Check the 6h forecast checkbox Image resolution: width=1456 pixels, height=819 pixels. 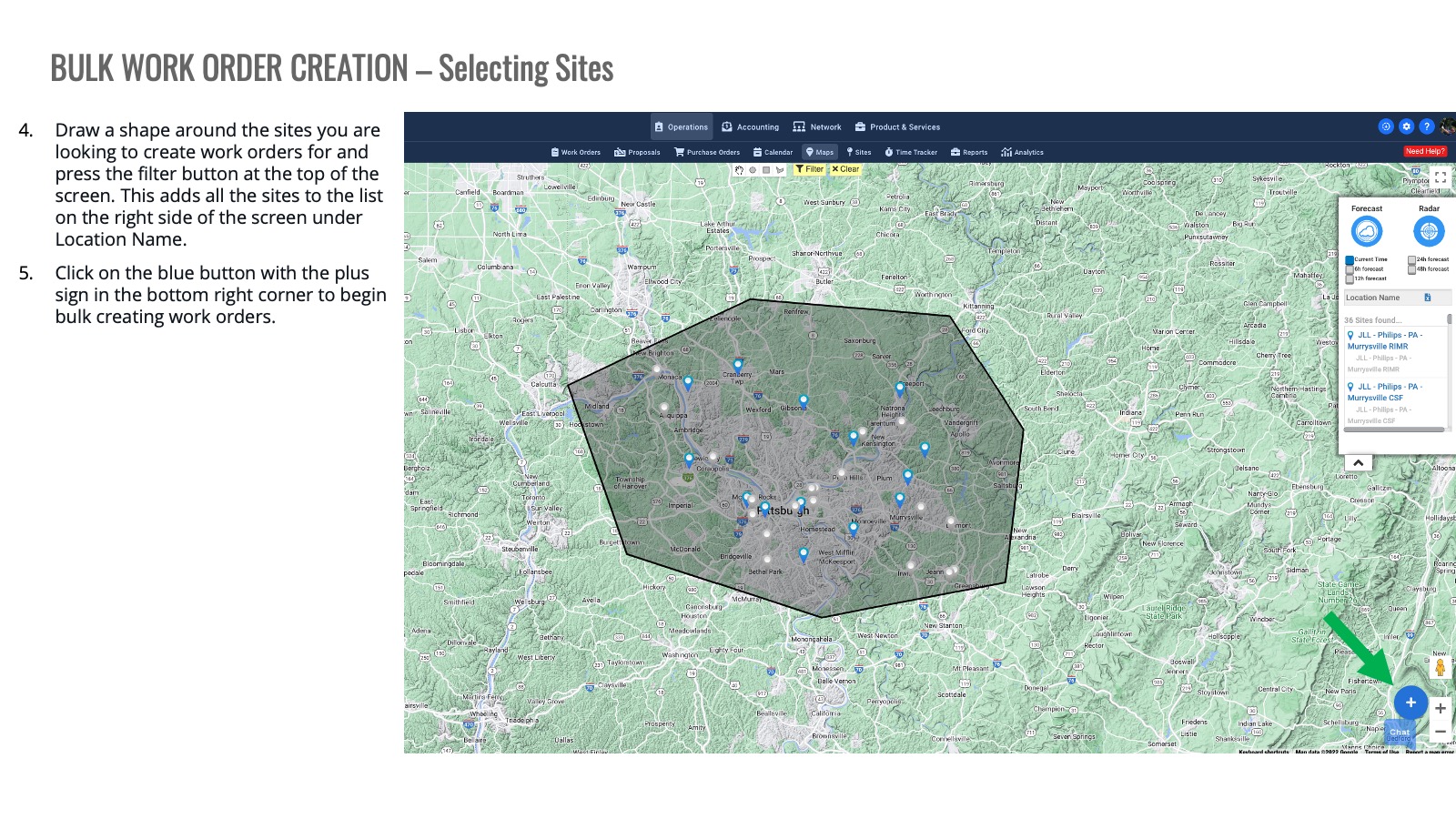point(1350,269)
